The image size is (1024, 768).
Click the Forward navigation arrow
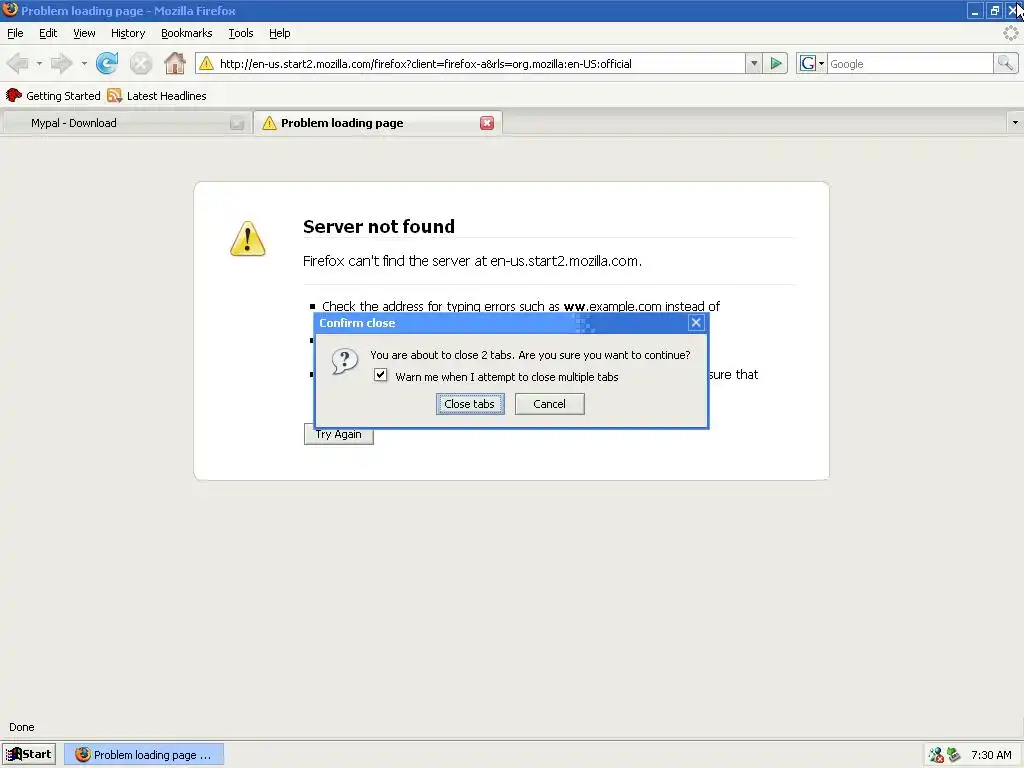(x=61, y=63)
